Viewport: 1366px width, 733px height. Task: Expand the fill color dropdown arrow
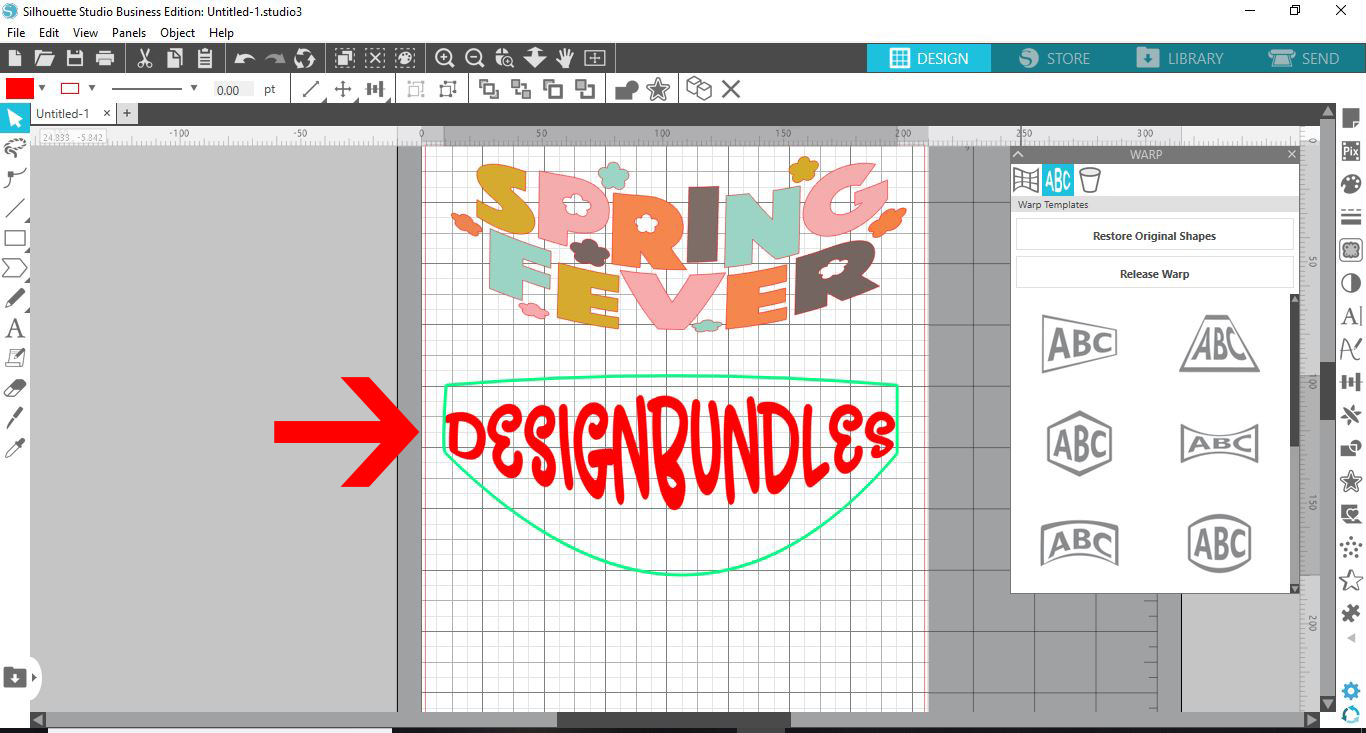coord(42,88)
